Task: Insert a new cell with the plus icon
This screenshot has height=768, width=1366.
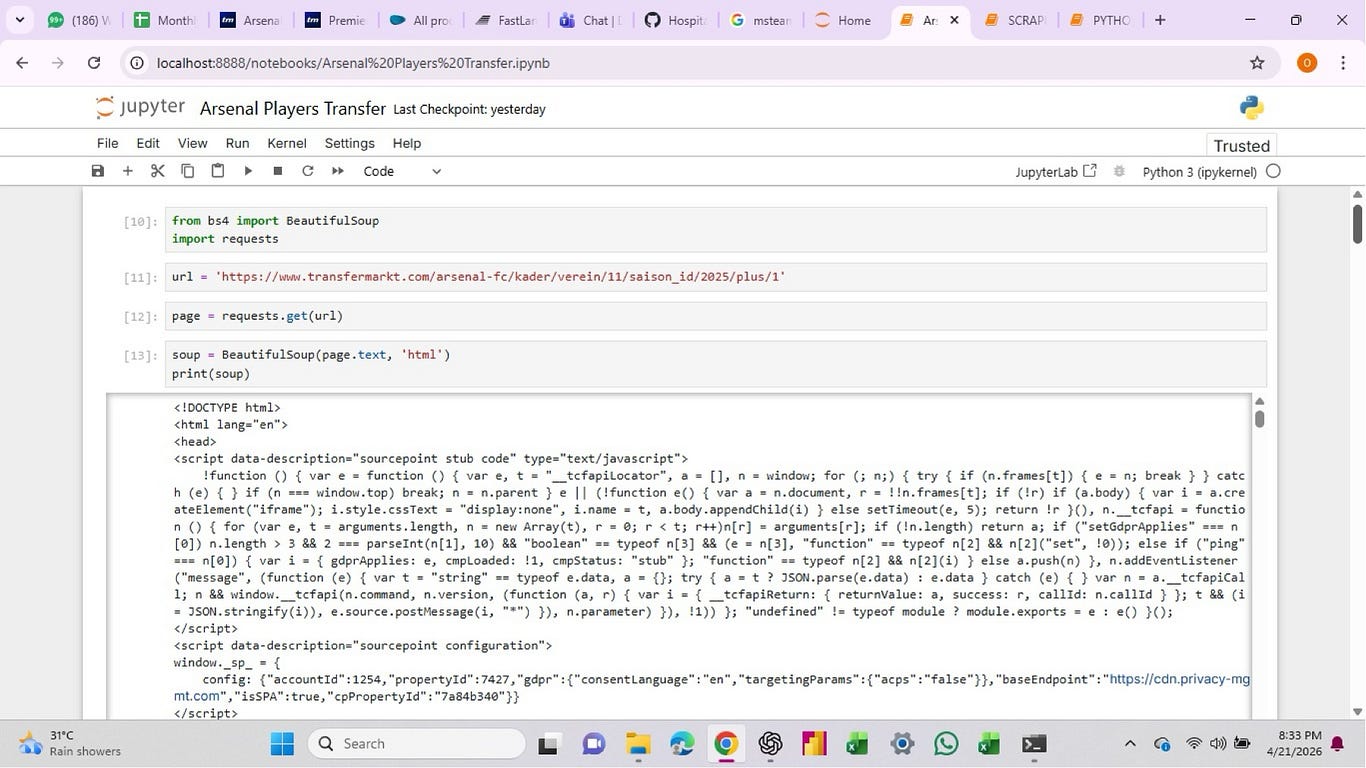Action: [127, 171]
